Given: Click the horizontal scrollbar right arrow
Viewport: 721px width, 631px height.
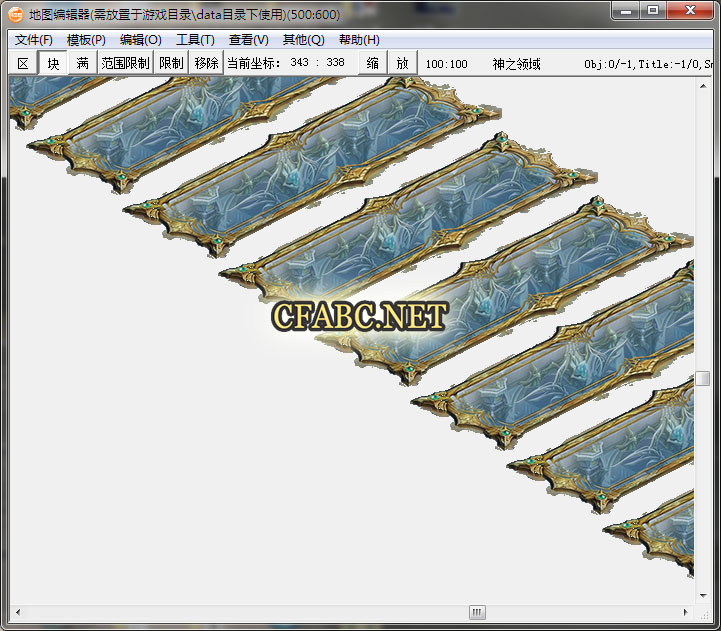Looking at the screenshot, I should click(686, 612).
